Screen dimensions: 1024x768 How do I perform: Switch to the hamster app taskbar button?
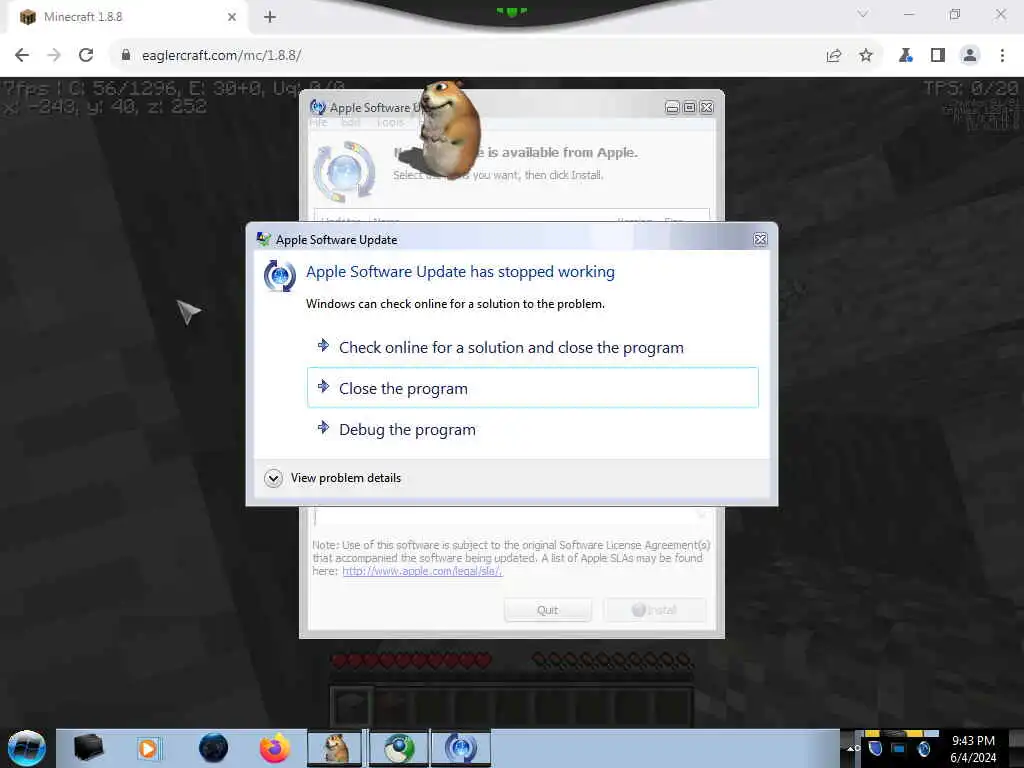point(336,748)
